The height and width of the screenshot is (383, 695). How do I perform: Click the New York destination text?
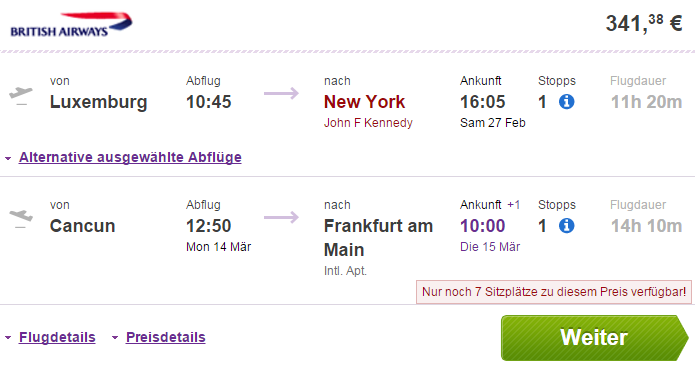coord(364,102)
